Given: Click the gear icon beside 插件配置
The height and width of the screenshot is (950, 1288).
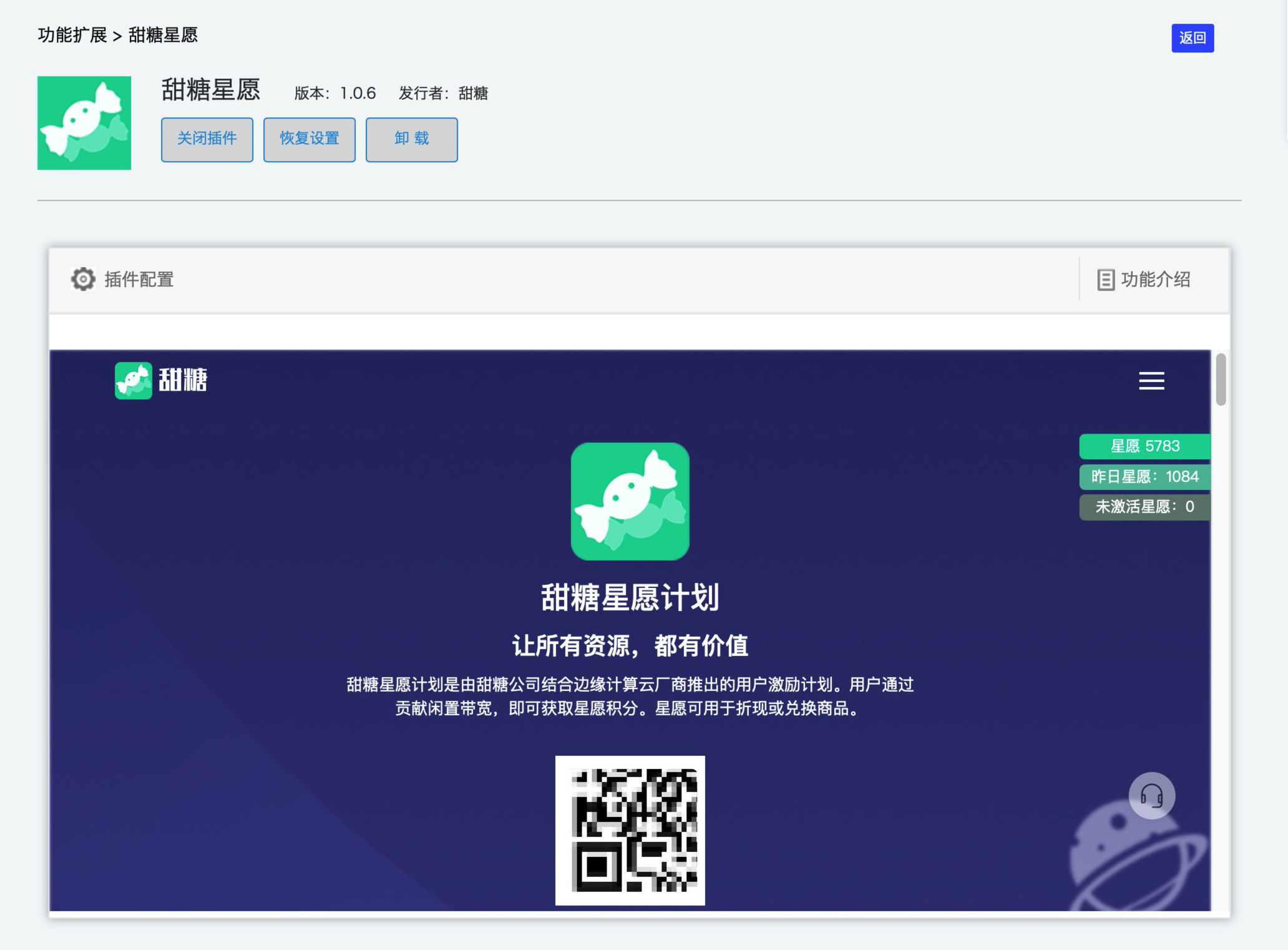Looking at the screenshot, I should click(x=83, y=280).
